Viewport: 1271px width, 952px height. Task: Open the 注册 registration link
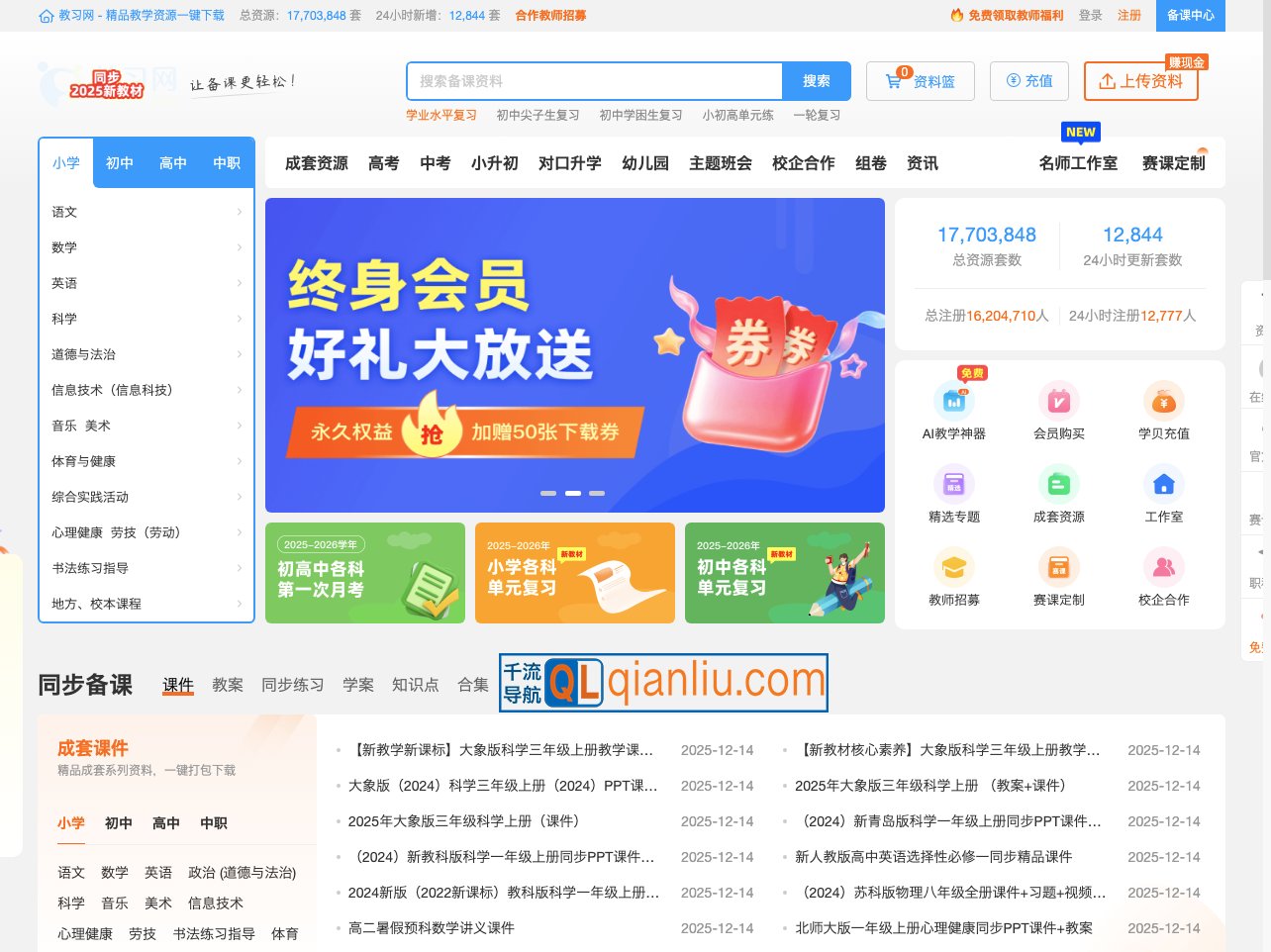(1129, 16)
